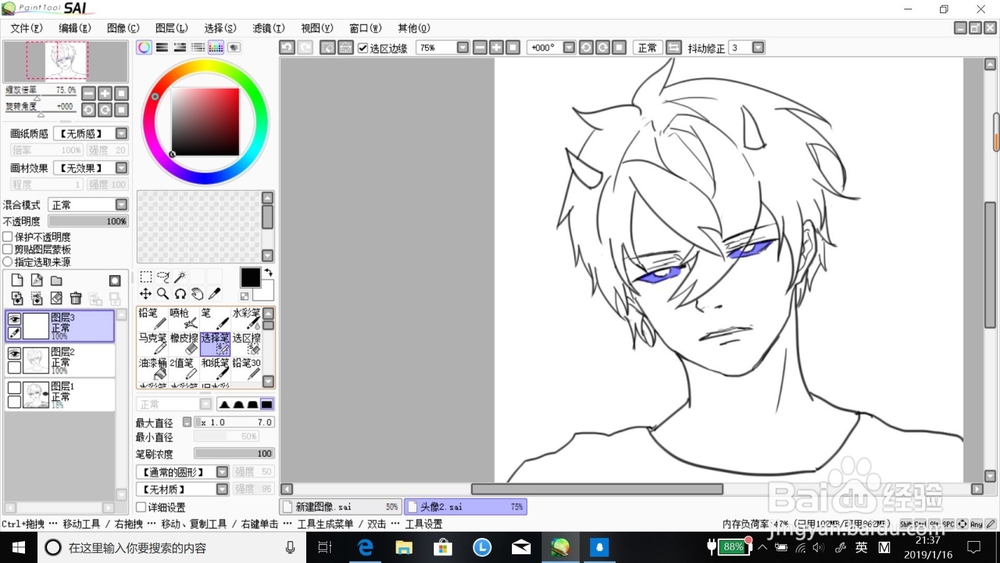This screenshot has height=563, width=1000.
Task: Select the 图层2 layer thumbnail
Action: (x=36, y=360)
